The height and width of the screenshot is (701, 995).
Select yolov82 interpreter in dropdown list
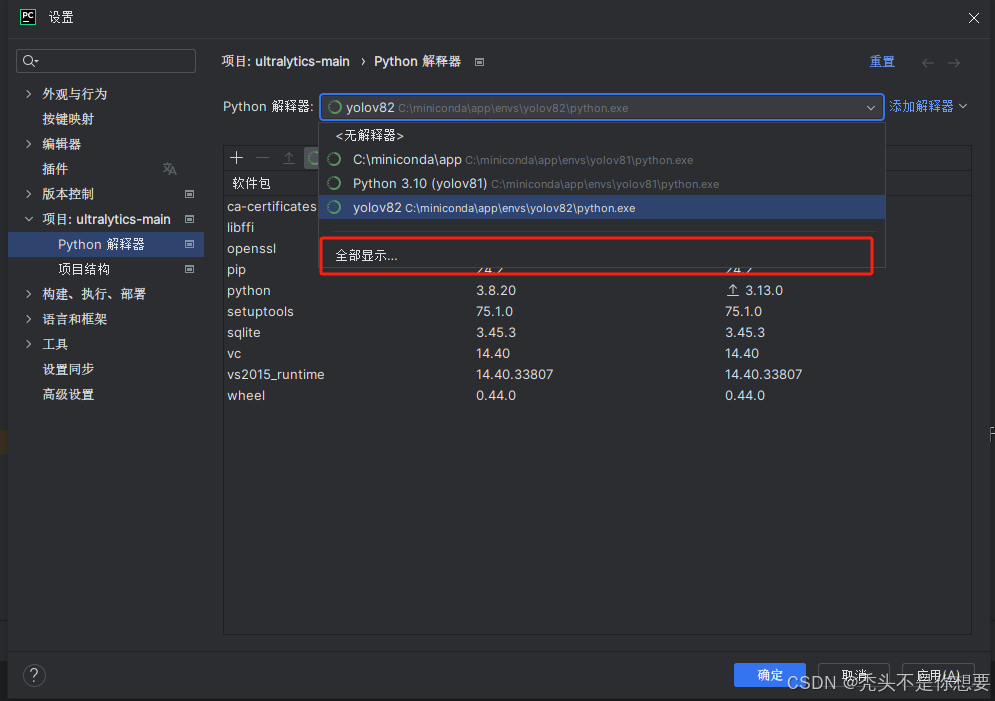602,207
